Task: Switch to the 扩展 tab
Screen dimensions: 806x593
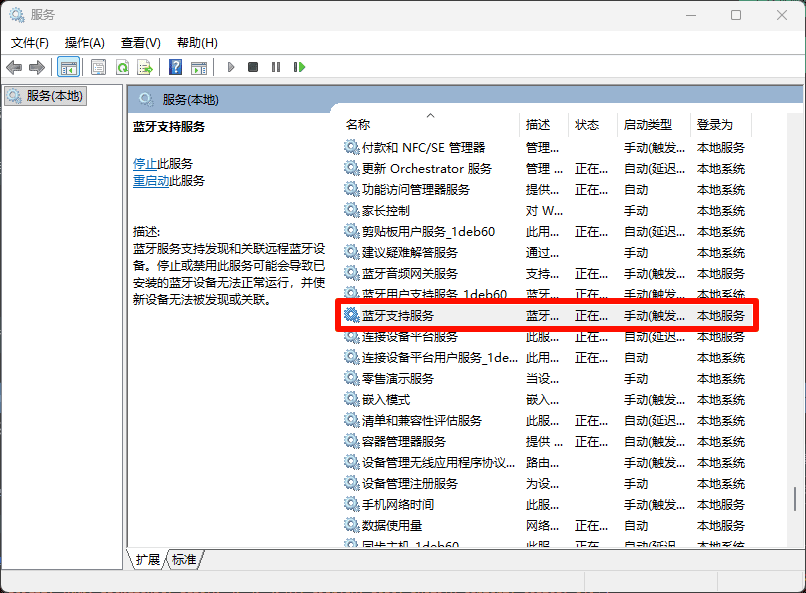Action: click(x=148, y=559)
